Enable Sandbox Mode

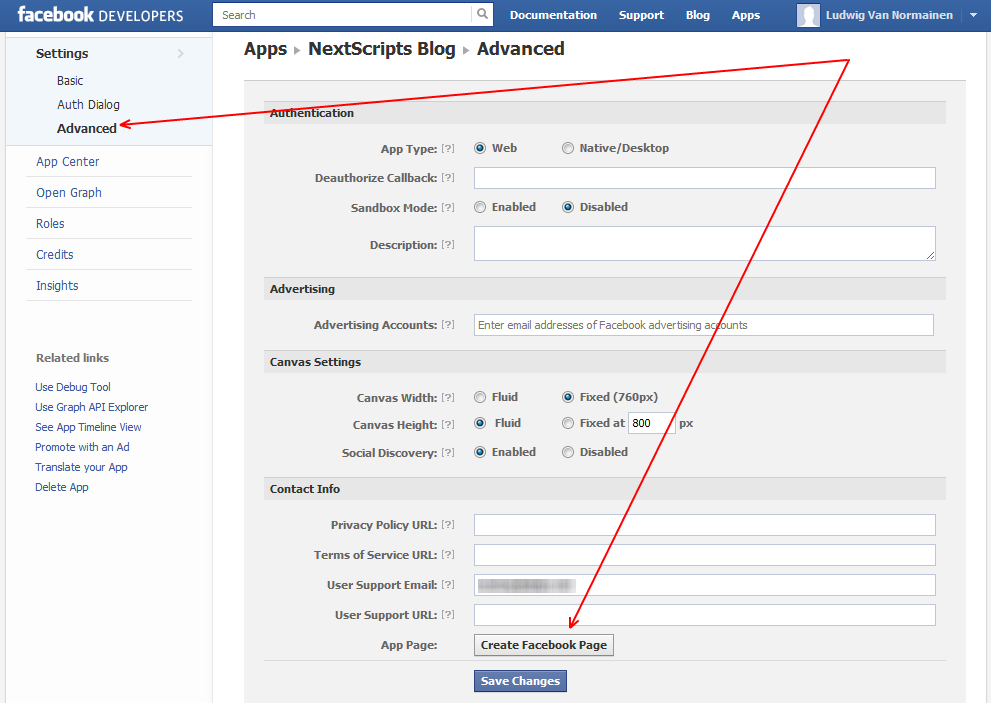480,207
